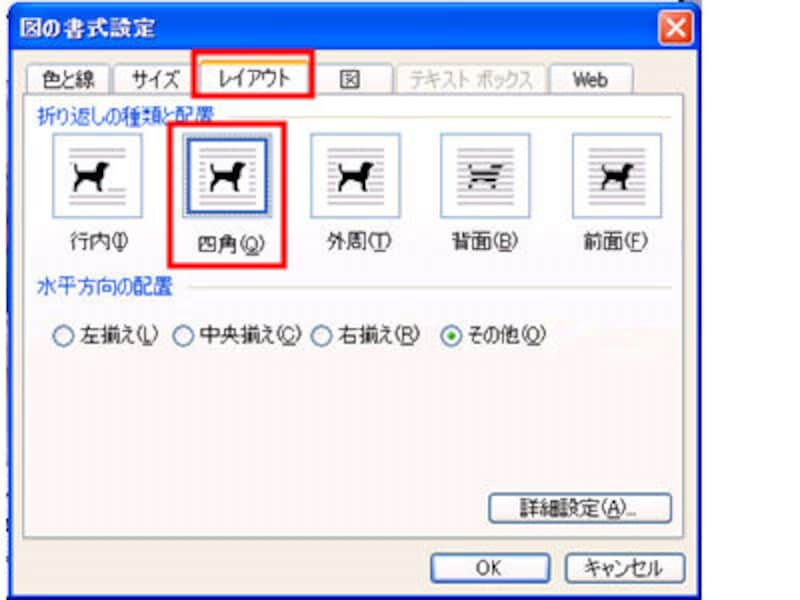Select その他 other alignment radio button
Viewport: 800px width, 600px height.
[x=451, y=336]
